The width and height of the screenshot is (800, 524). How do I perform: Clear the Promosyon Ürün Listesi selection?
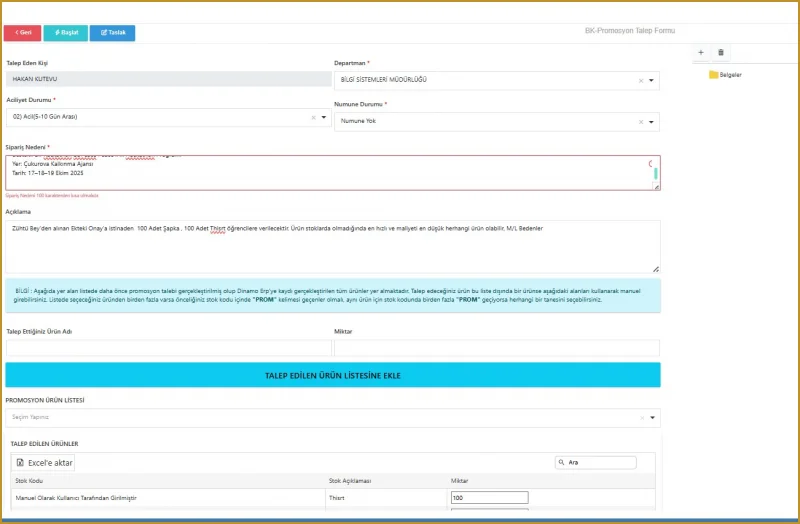[x=641, y=418]
